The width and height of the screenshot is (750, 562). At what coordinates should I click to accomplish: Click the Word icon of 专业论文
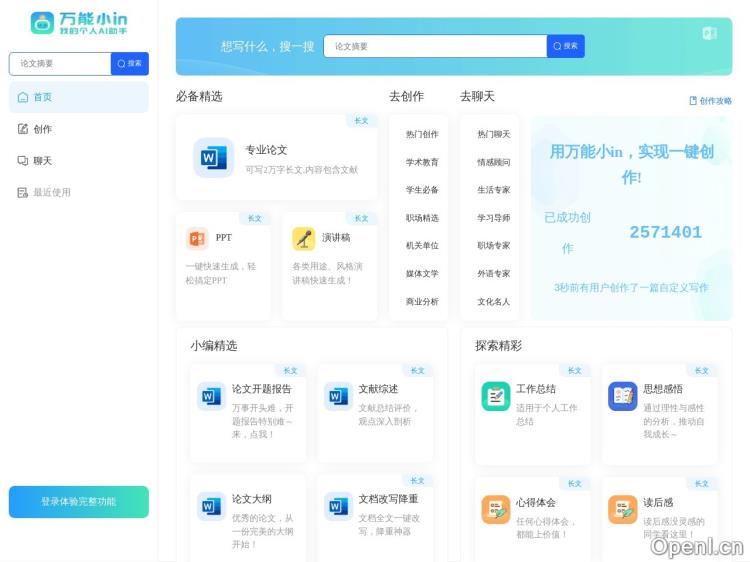click(x=213, y=157)
